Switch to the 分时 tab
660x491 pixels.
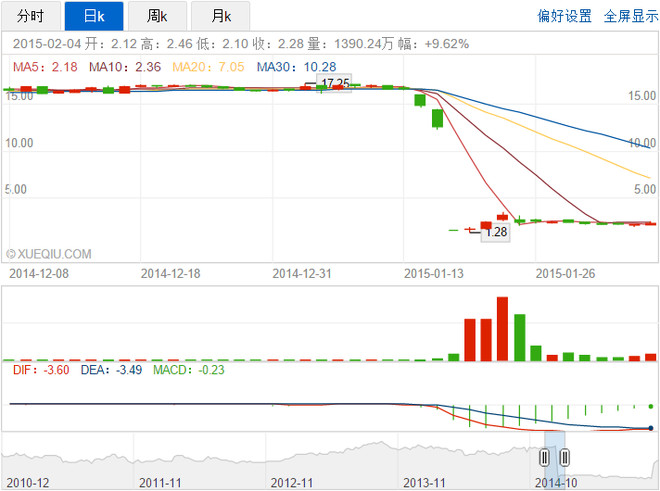coord(31,16)
